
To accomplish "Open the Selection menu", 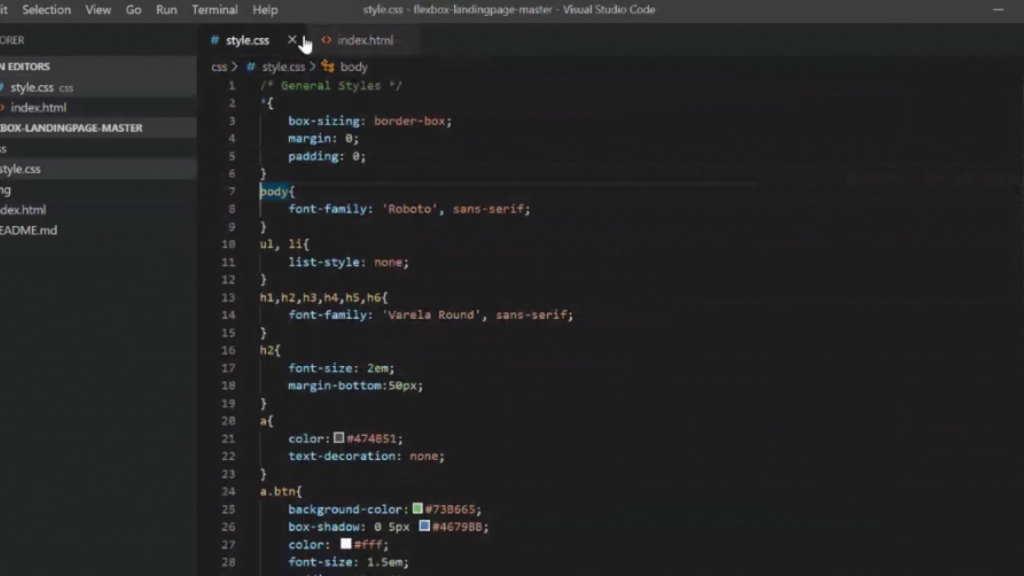I will pos(47,10).
